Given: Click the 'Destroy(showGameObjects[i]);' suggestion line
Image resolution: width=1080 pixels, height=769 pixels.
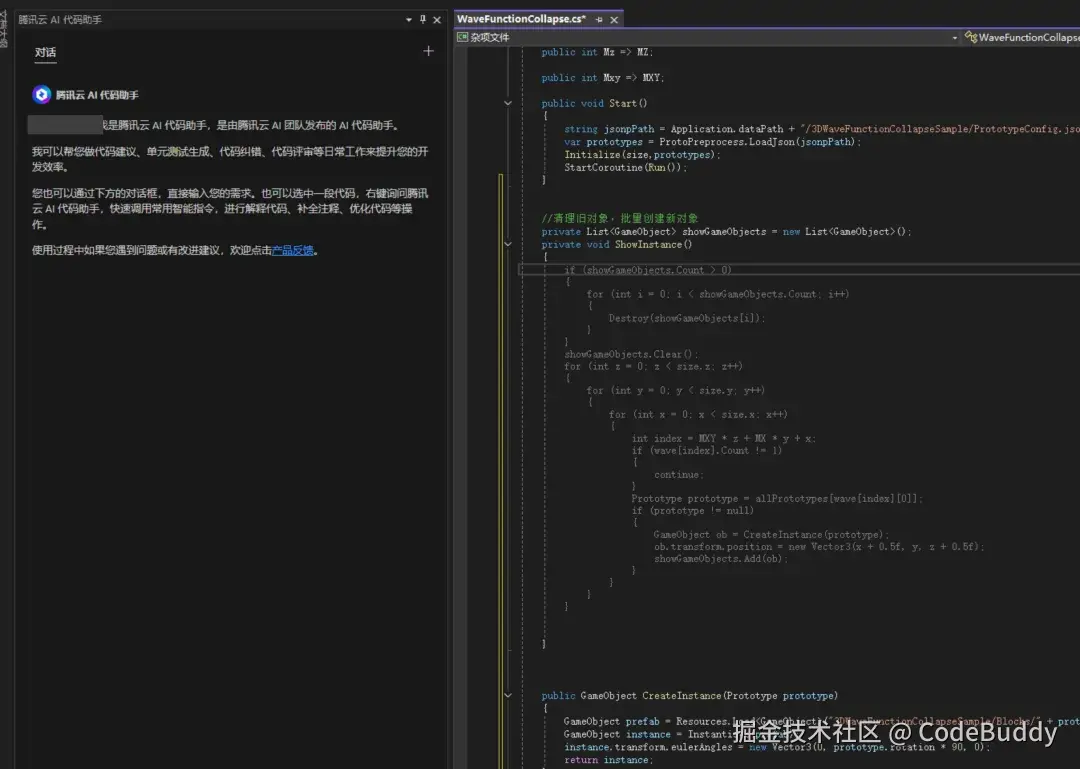Looking at the screenshot, I should tap(687, 318).
